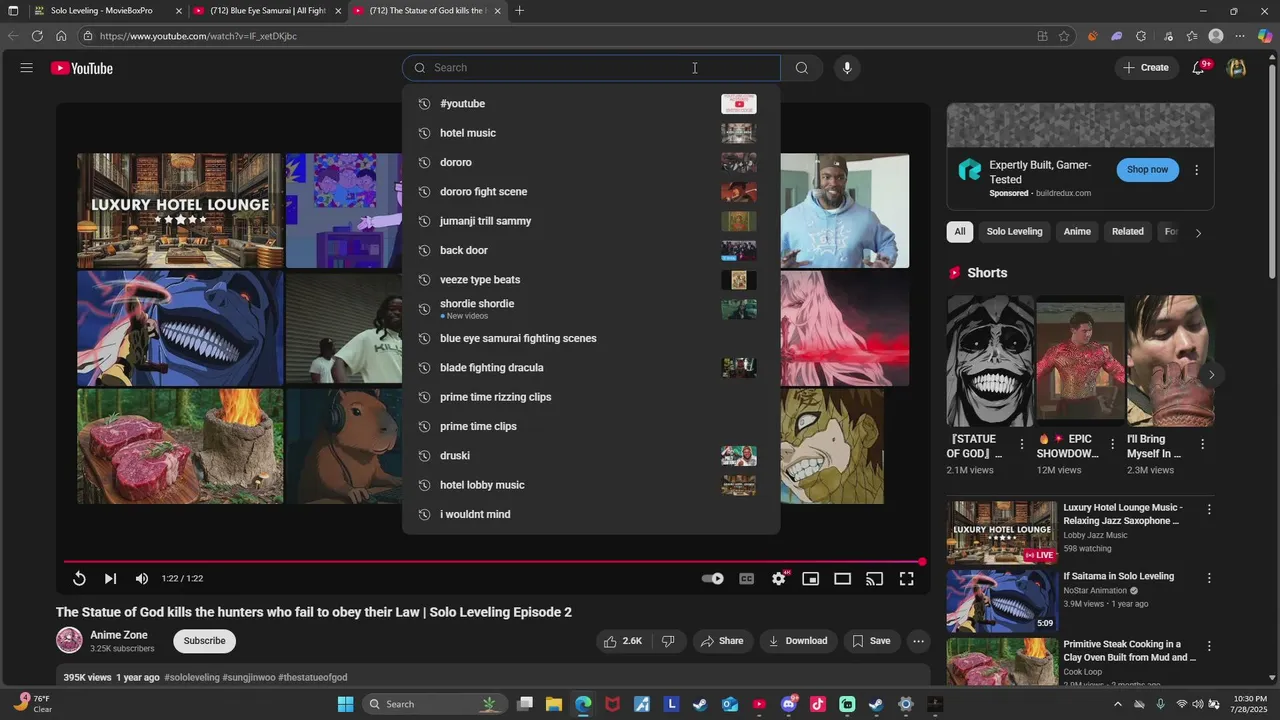Select the hotel music suggestion
The image size is (1280, 720).
(x=591, y=133)
